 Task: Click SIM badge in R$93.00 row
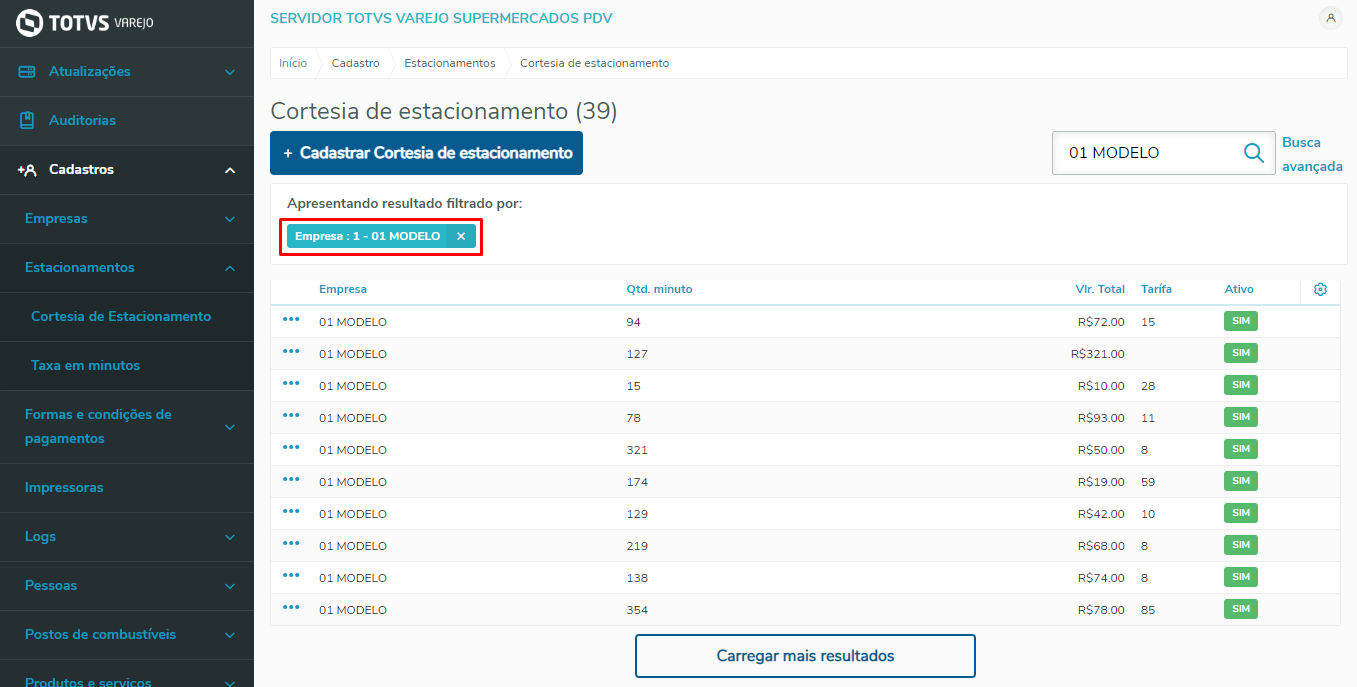[x=1241, y=417]
